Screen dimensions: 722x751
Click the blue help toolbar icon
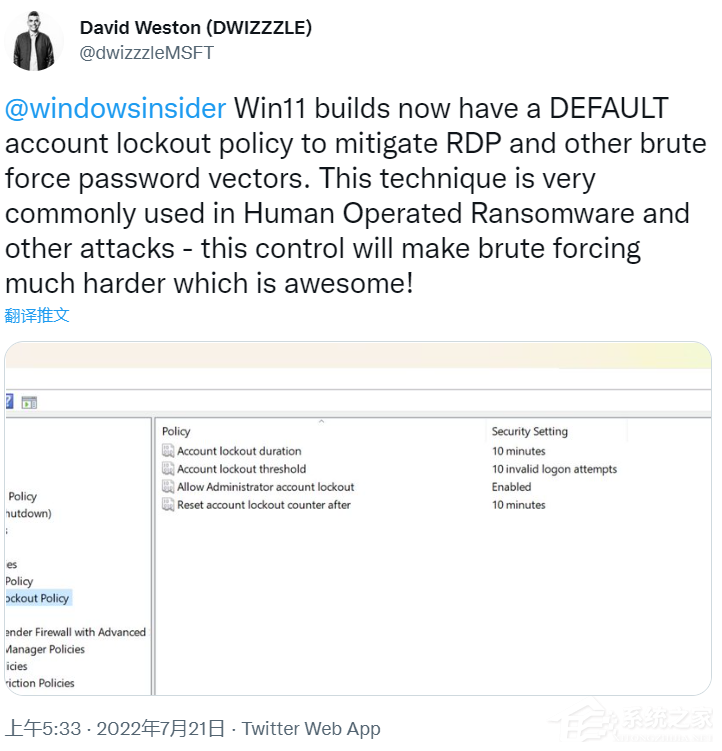9,403
